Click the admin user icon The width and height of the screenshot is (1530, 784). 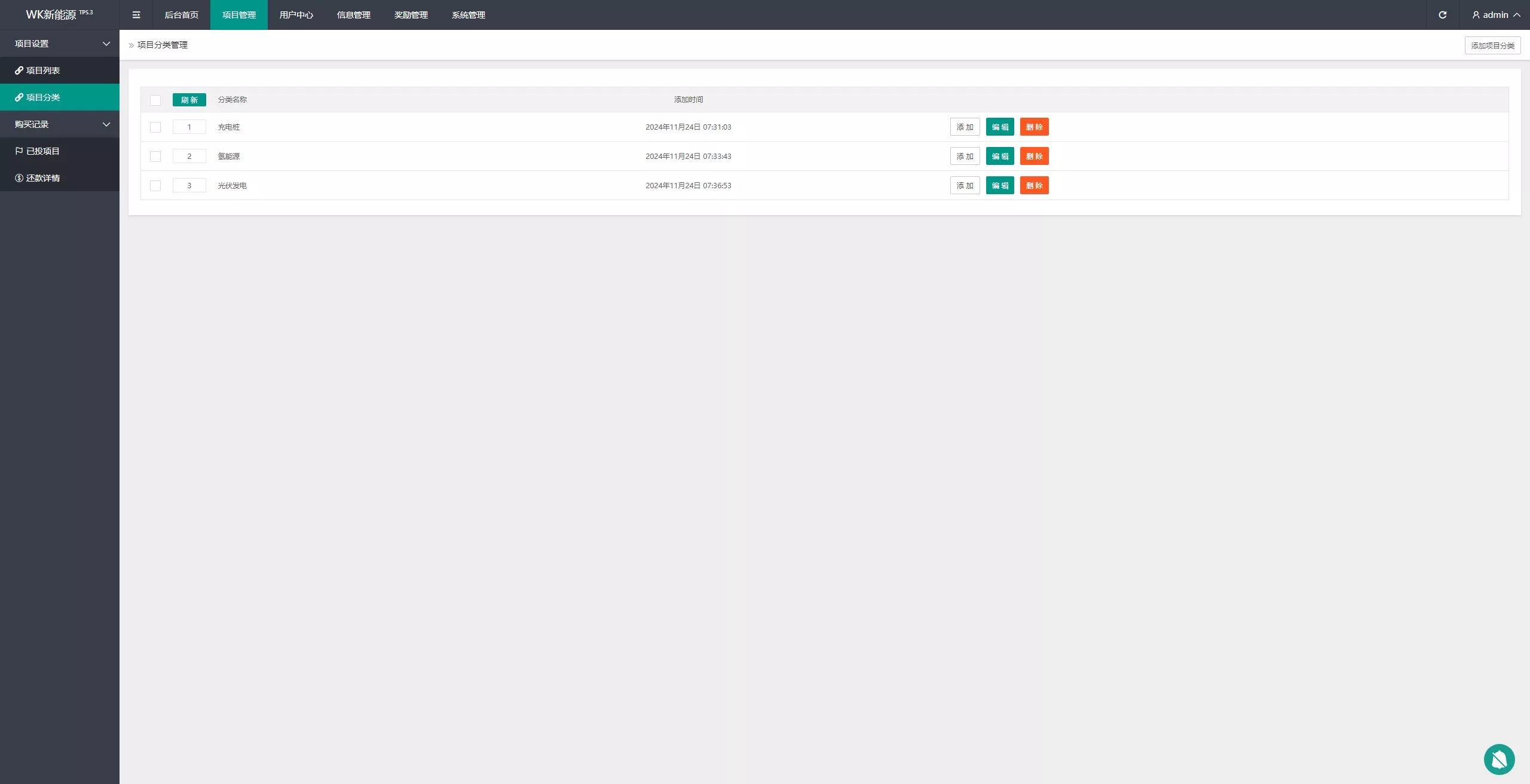[1476, 15]
